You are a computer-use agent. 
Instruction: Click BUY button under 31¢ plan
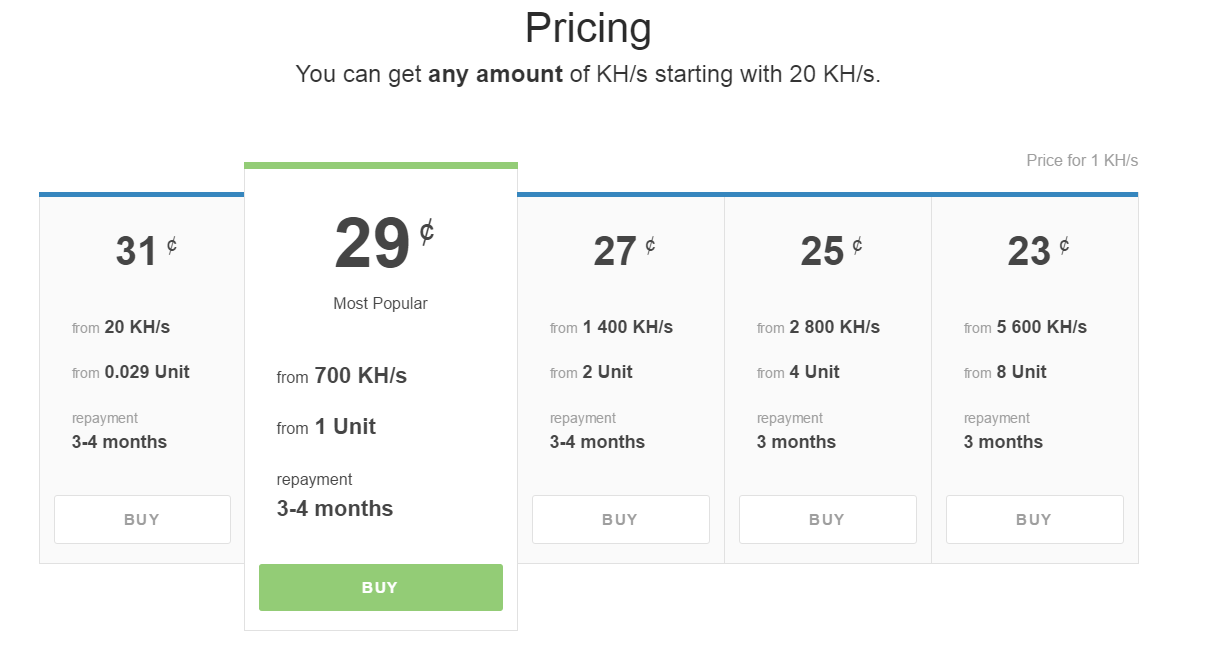click(142, 519)
